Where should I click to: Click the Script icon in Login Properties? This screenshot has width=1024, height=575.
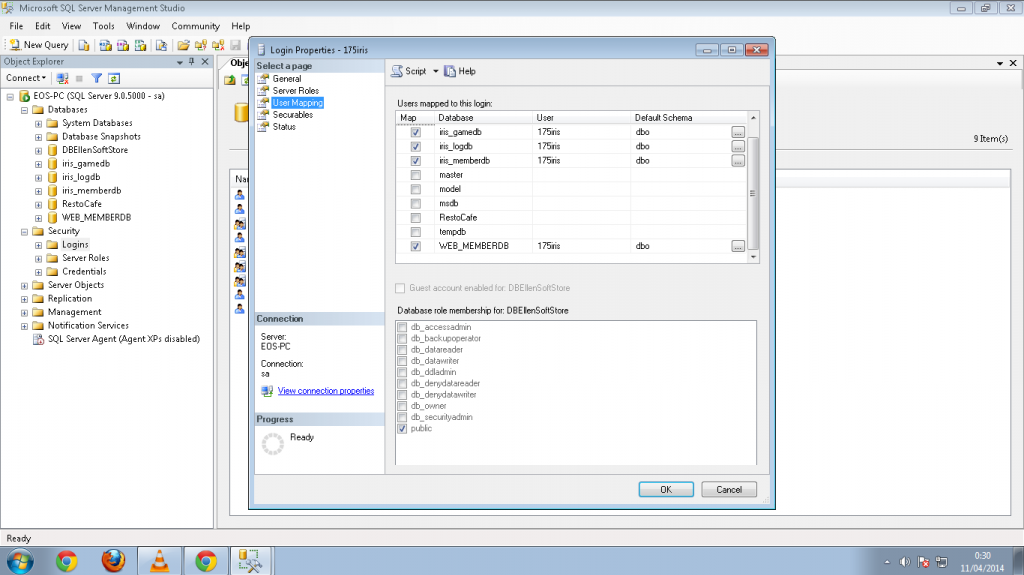point(396,71)
